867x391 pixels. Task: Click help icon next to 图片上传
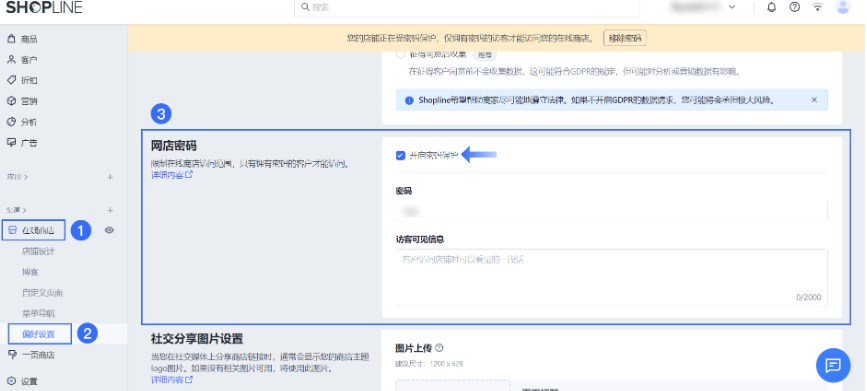[439, 348]
